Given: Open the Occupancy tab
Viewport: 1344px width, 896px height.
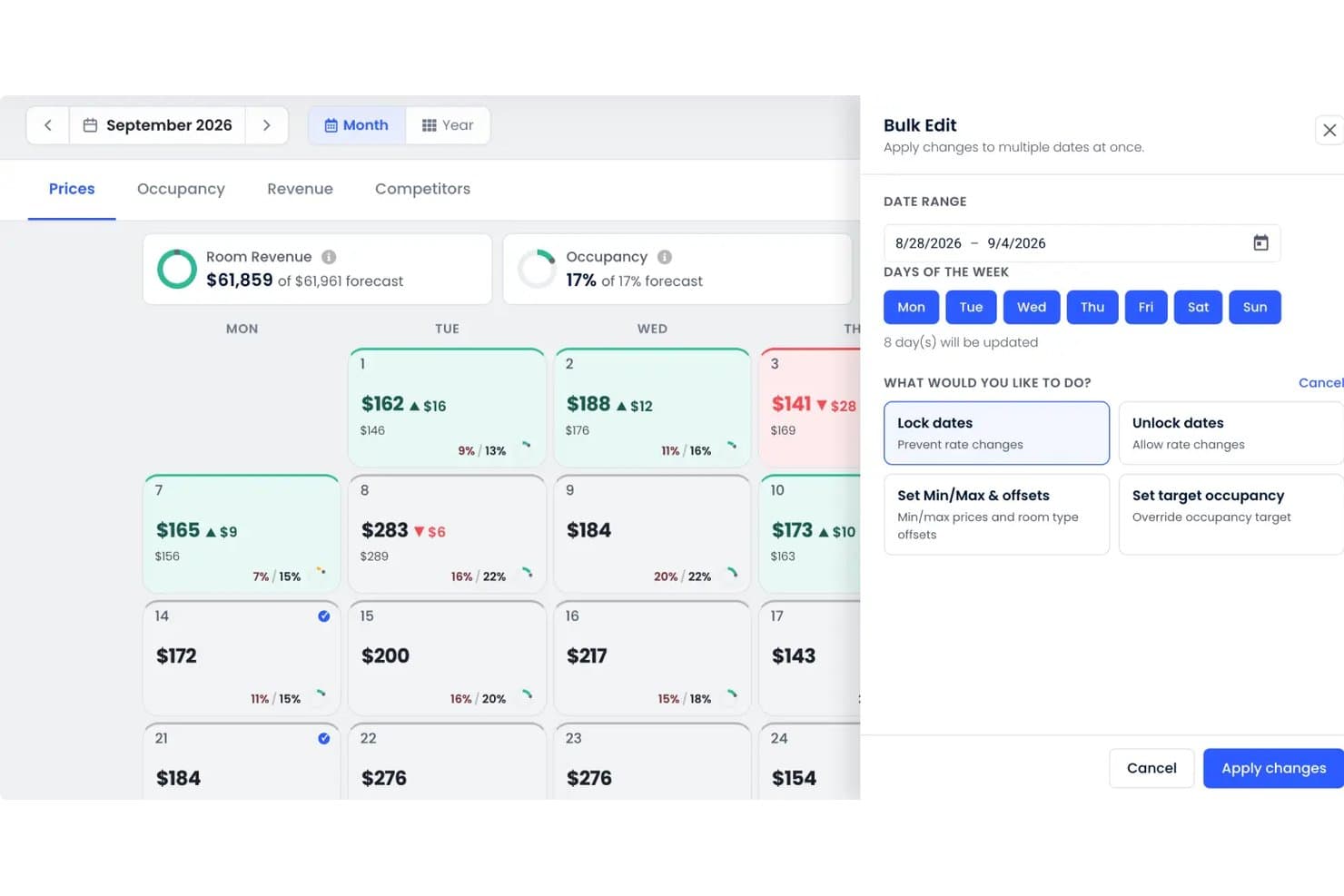Looking at the screenshot, I should coord(181,189).
